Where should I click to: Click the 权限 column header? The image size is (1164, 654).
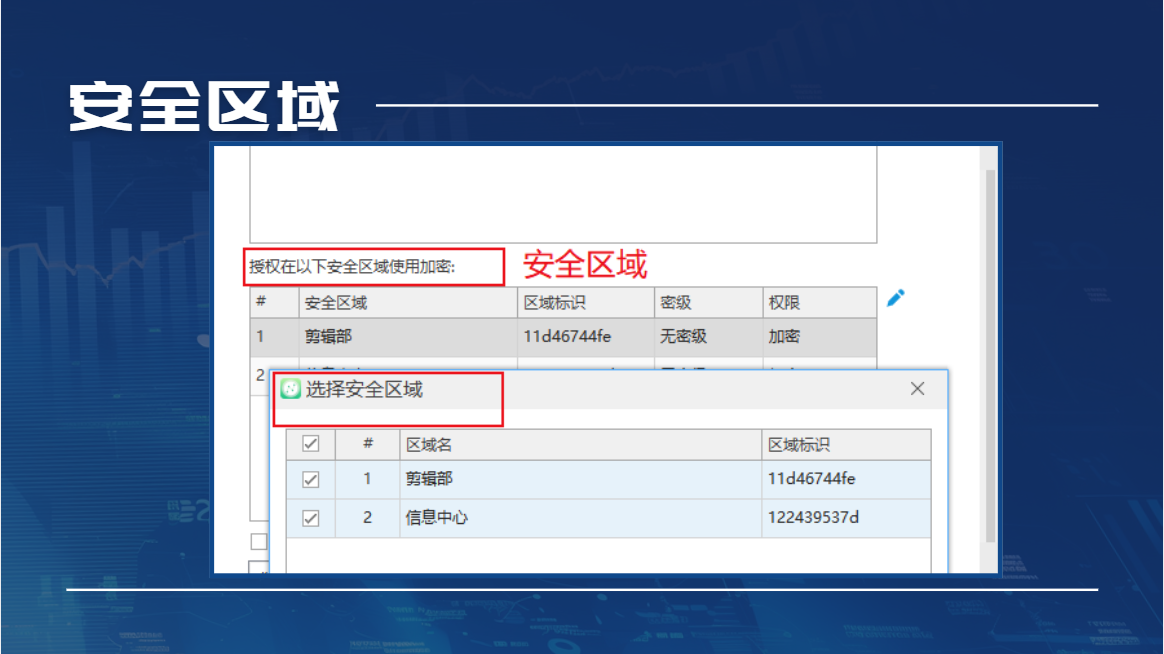pyautogui.click(x=820, y=303)
